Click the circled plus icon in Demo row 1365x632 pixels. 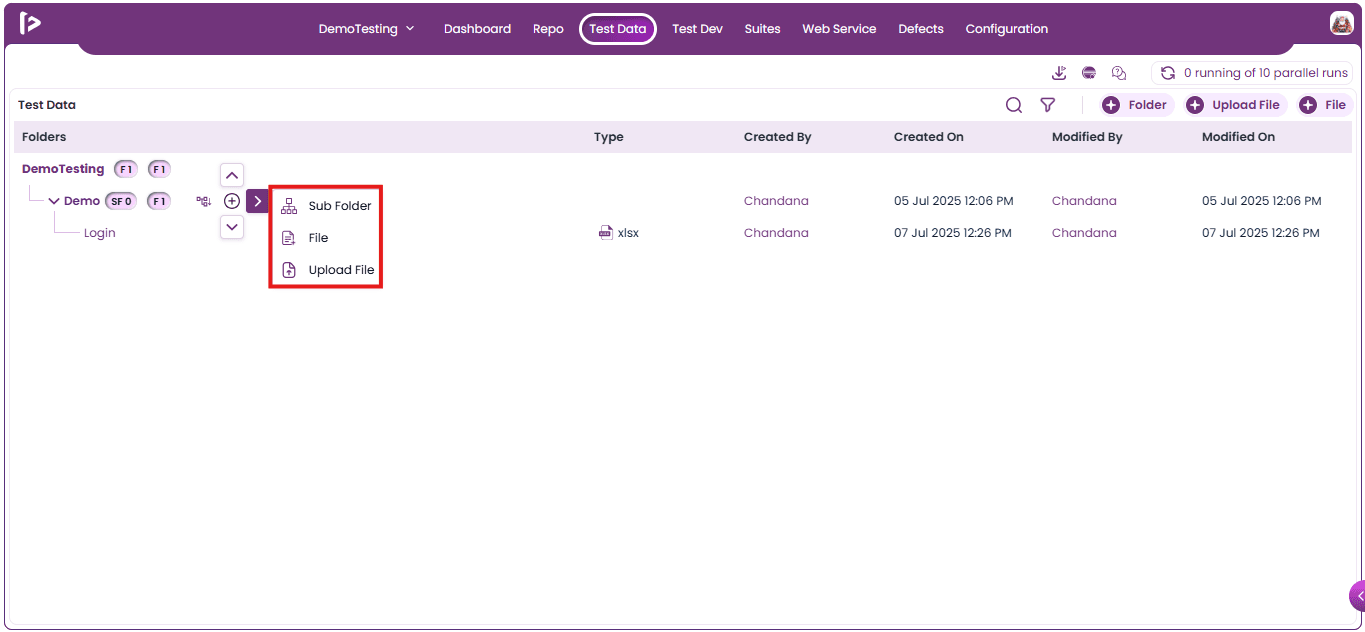232,201
